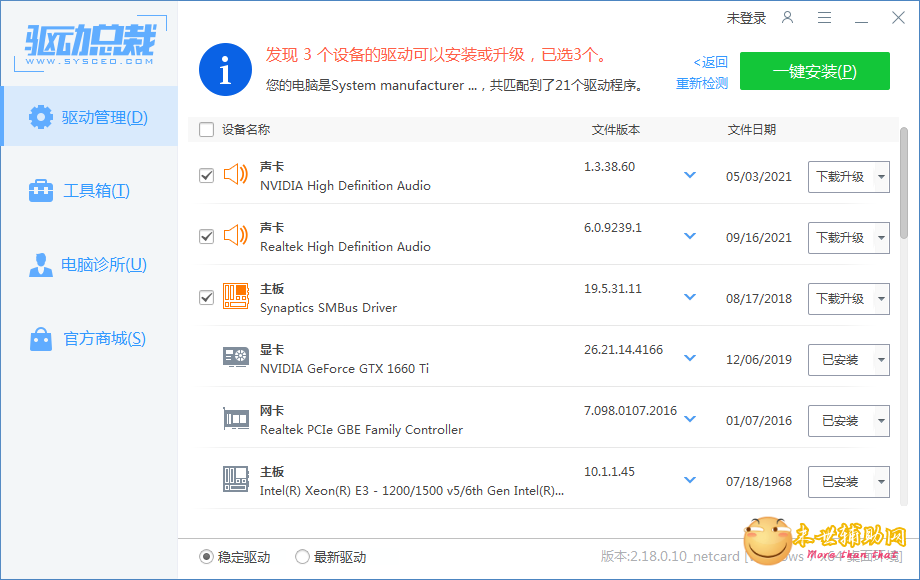
Task: Click the 未登录 login text
Action: 746,18
